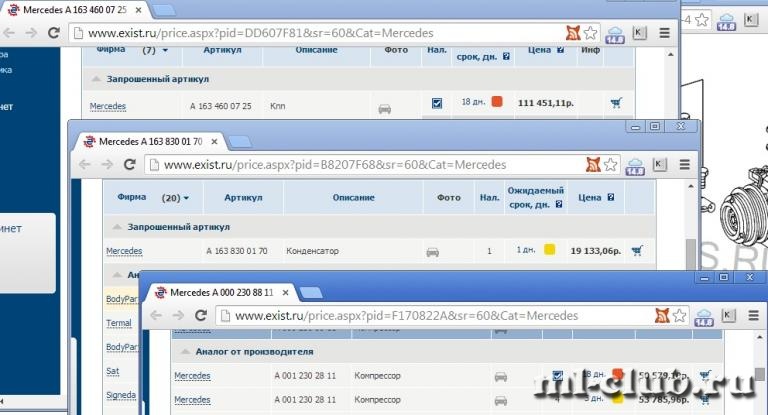Bookmark star in the A 163 830 01 70 window
Image resolution: width=768 pixels, height=415 pixels.
(610, 165)
